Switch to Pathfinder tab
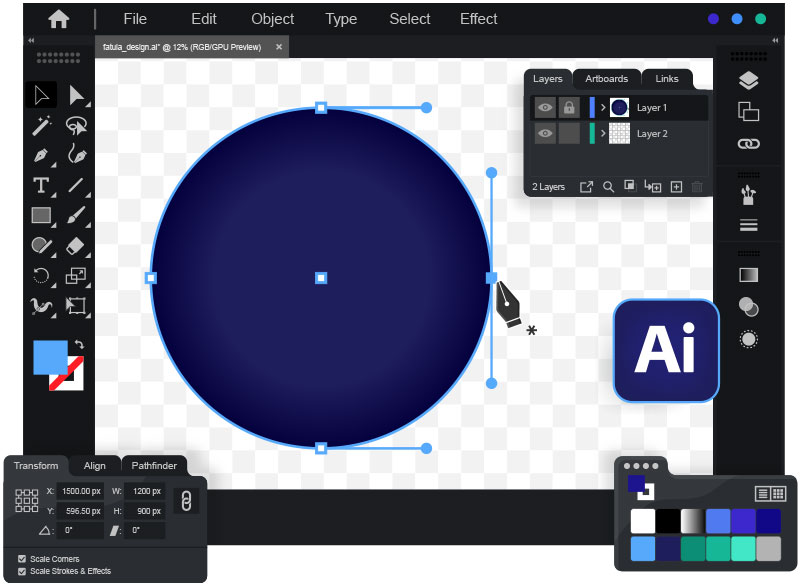 154,466
